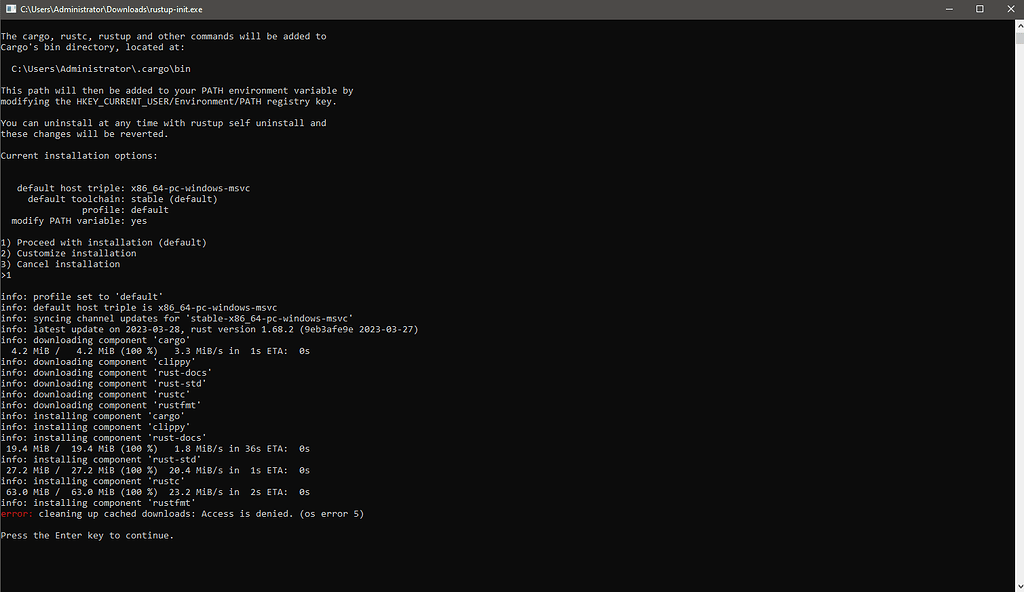
Task: Open the system menu via the title bar icon
Action: click(10, 8)
